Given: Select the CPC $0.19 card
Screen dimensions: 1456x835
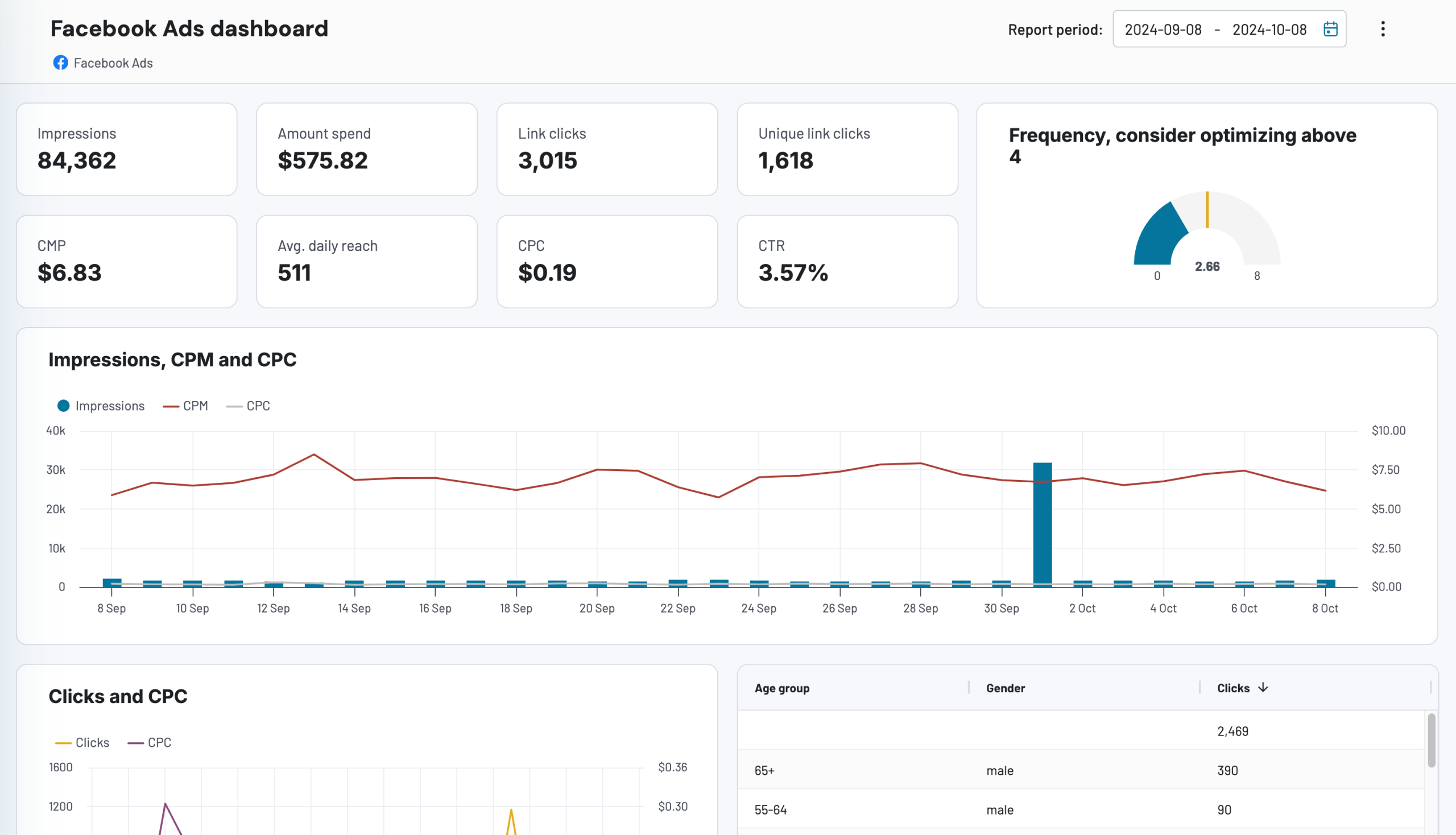Looking at the screenshot, I should pos(607,262).
